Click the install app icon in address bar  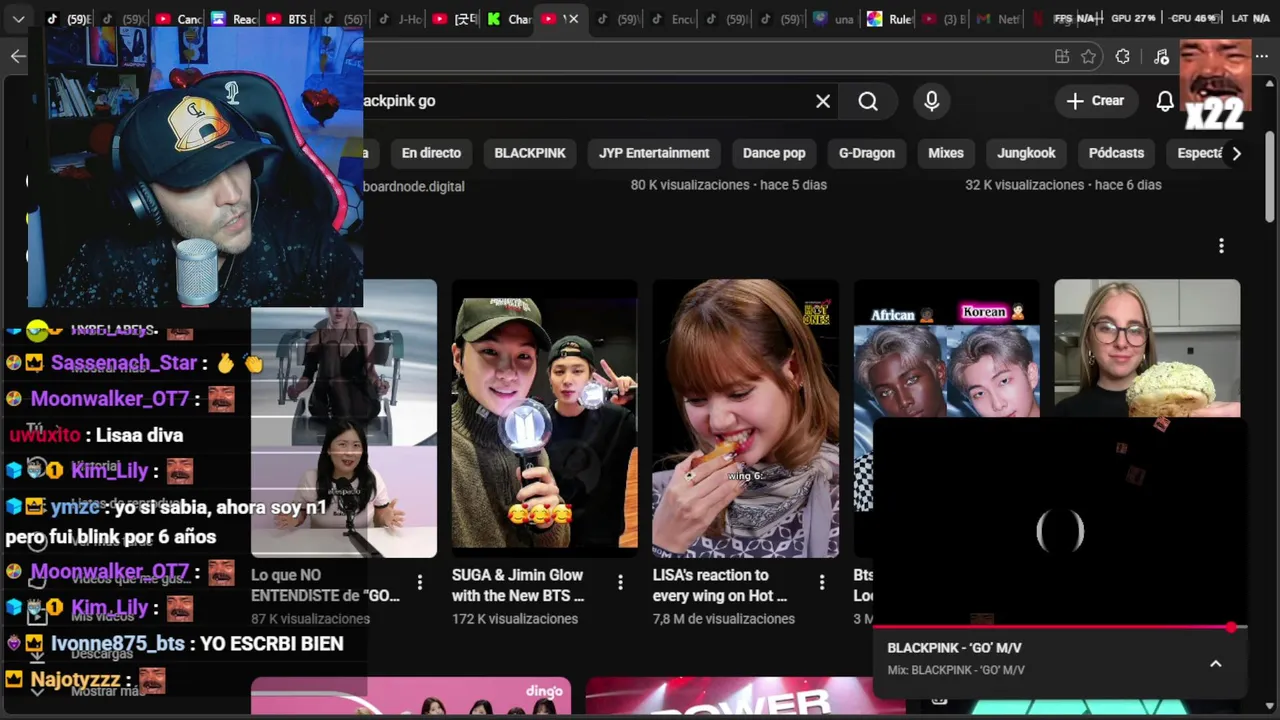(1062, 57)
